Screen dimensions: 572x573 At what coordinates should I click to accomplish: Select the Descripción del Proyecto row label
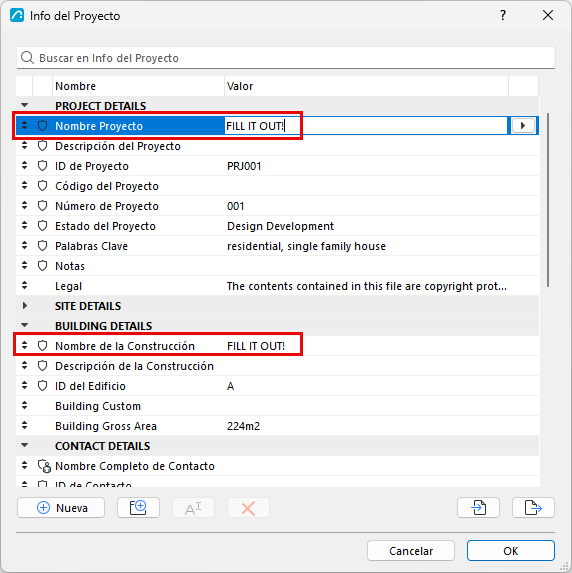pos(118,146)
